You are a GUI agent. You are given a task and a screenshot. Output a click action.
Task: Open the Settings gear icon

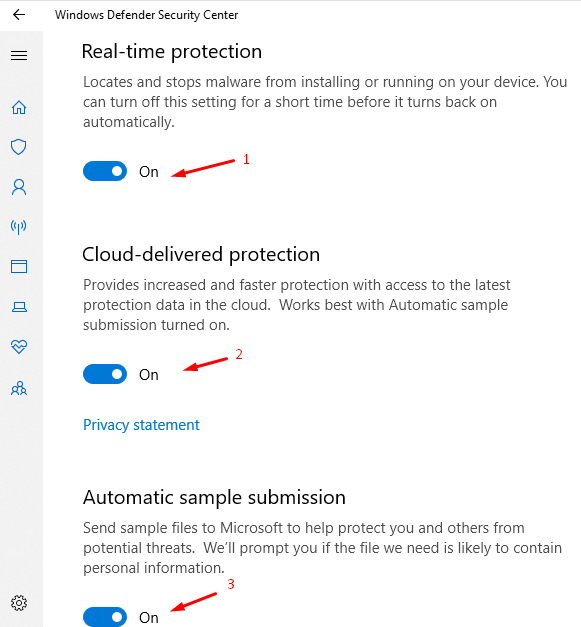click(x=19, y=603)
